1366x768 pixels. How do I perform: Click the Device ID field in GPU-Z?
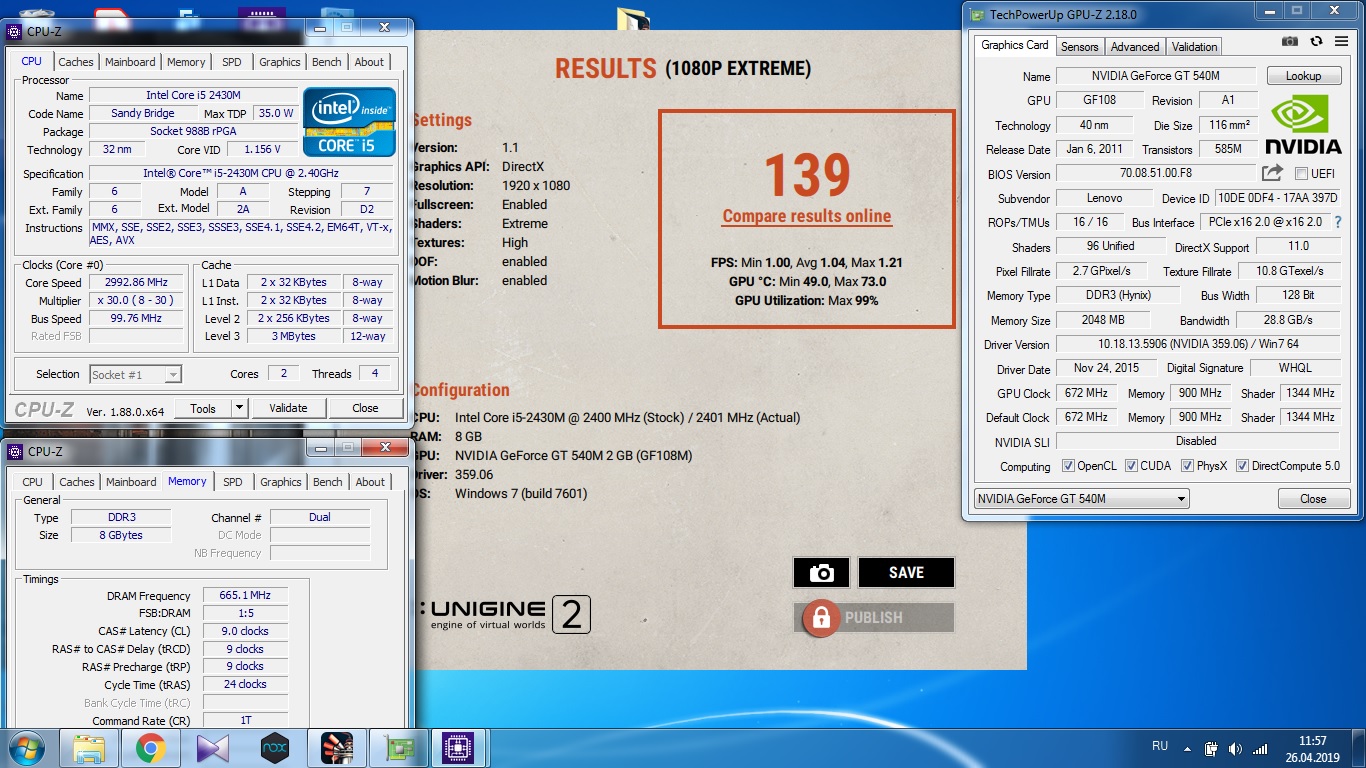pos(1277,198)
